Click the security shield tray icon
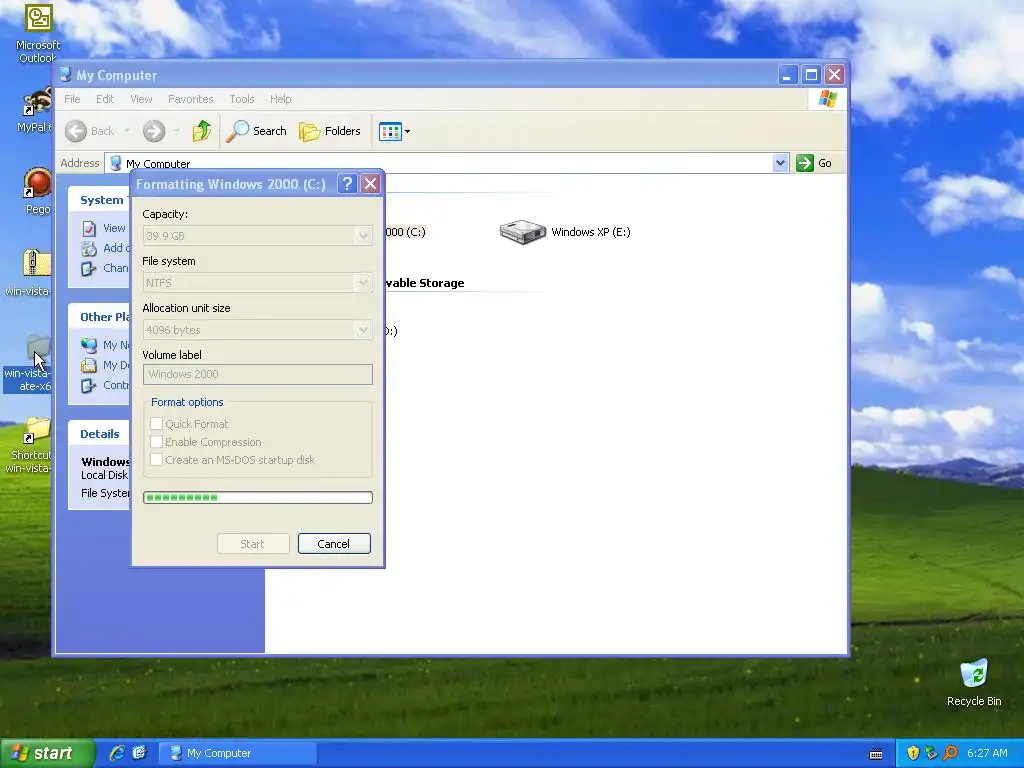Screen dimensions: 1024x768 pos(913,754)
